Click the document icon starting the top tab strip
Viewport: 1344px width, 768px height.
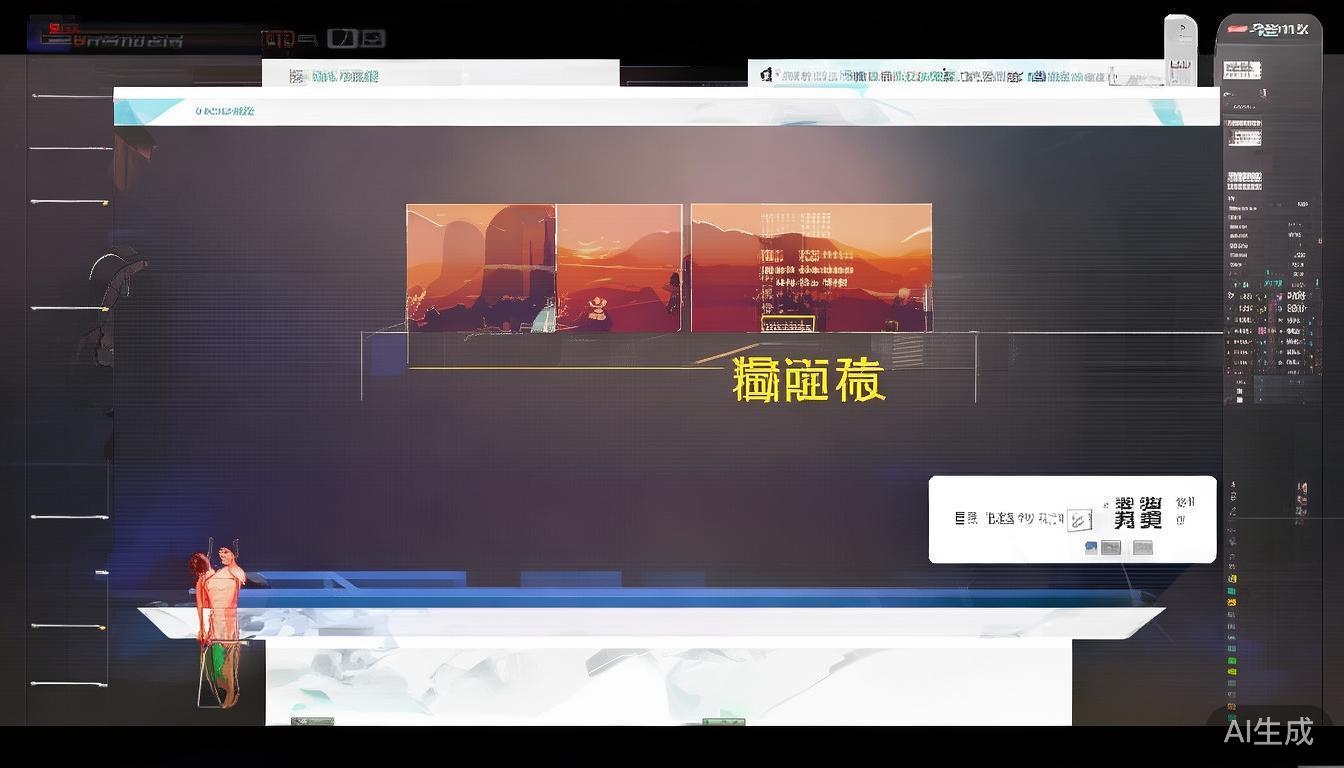pos(764,74)
